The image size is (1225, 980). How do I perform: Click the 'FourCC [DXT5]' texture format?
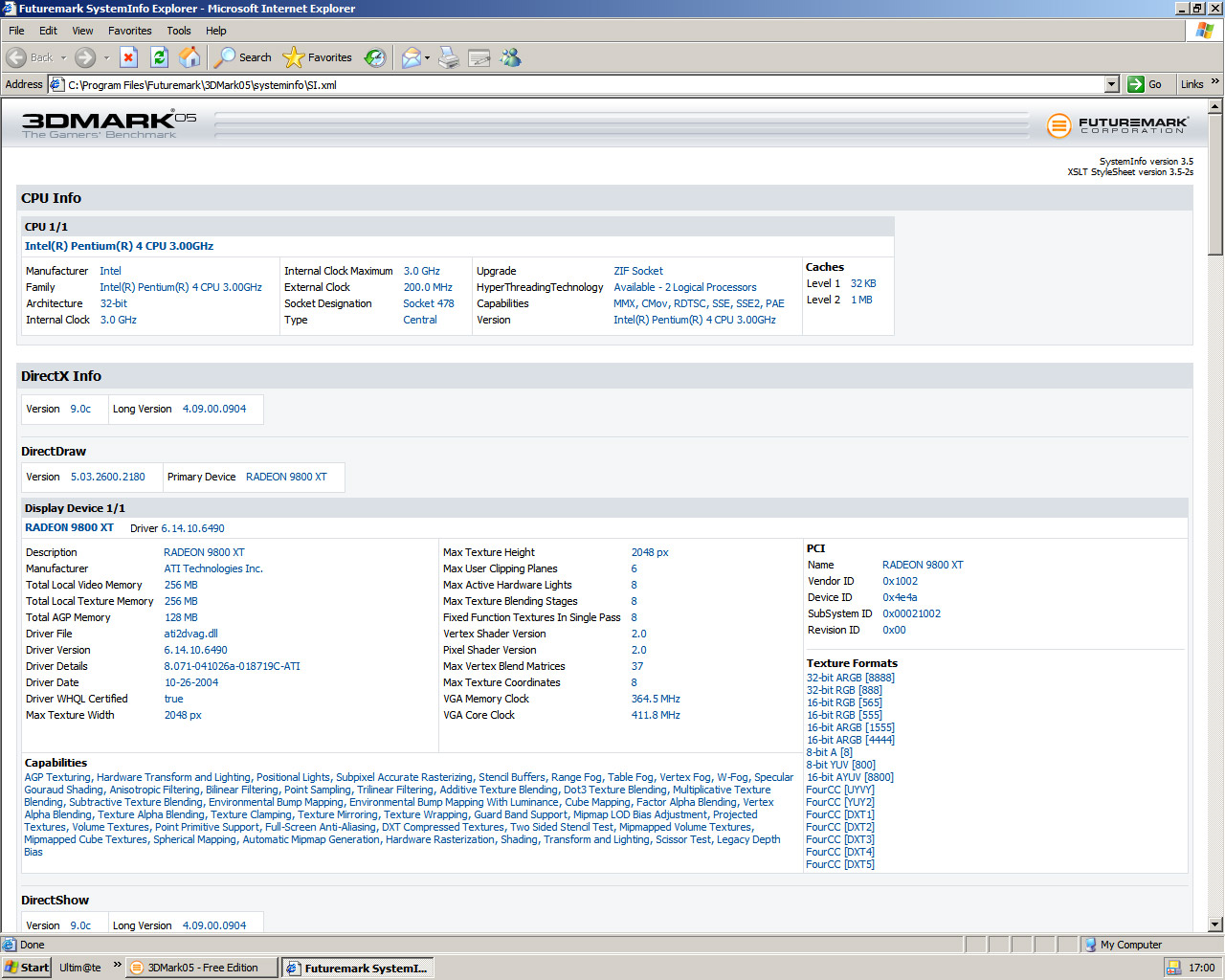click(840, 864)
